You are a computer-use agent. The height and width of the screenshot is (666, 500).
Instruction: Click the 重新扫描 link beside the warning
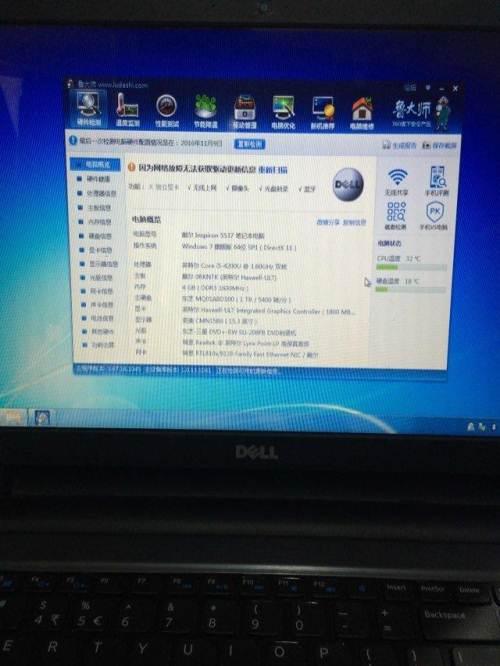coord(273,170)
